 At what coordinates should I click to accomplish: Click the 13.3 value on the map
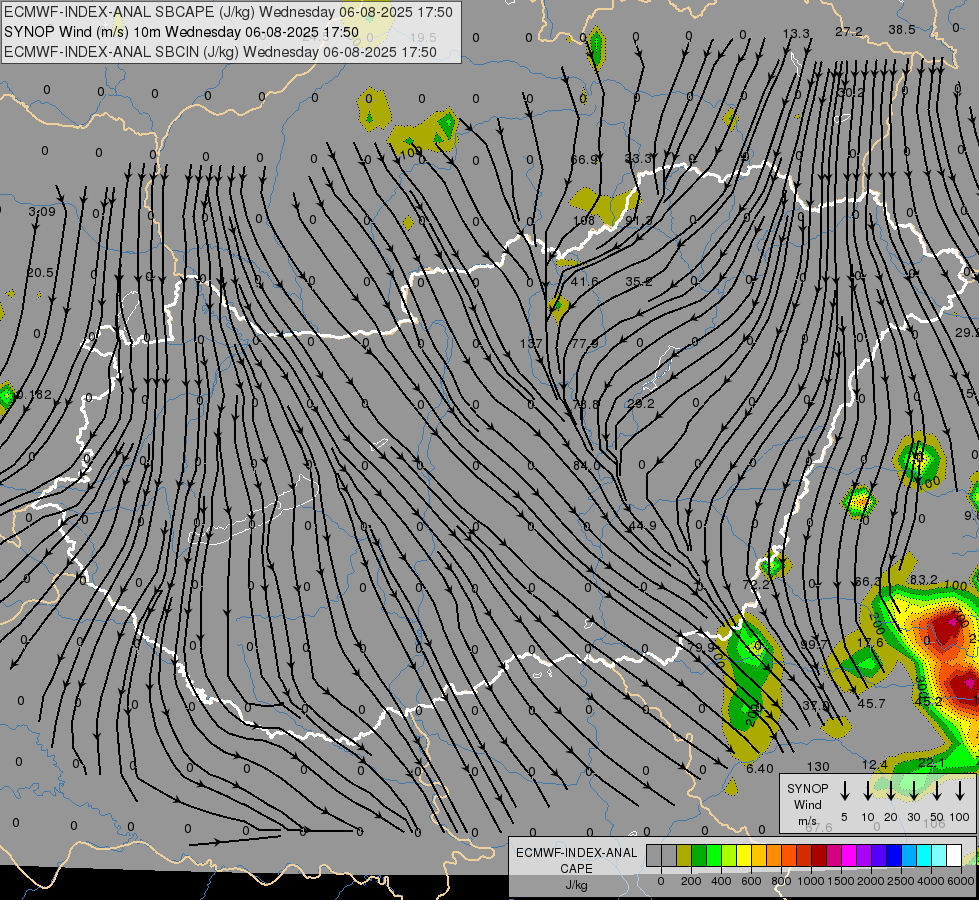796,34
